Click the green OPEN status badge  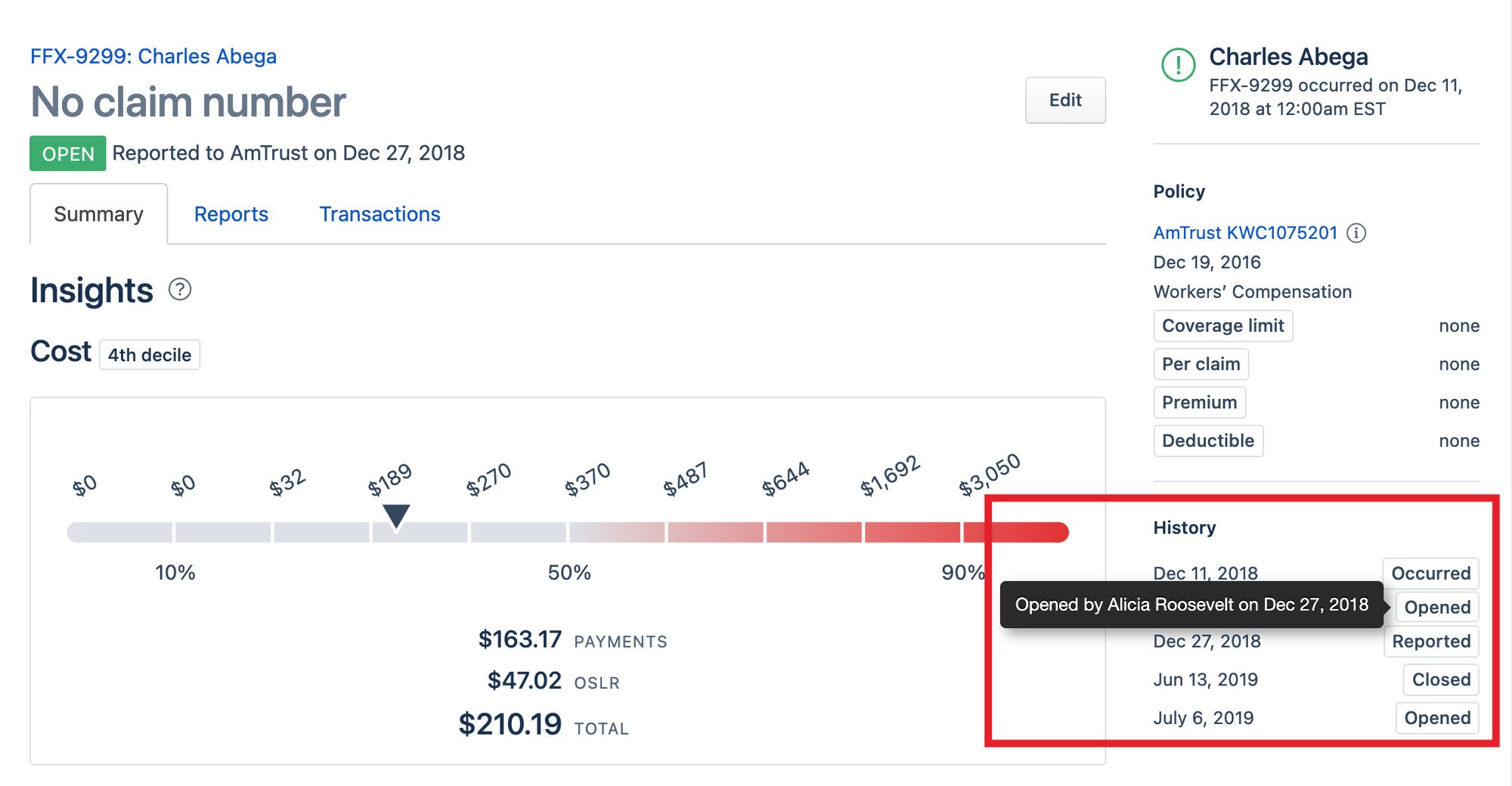[68, 153]
